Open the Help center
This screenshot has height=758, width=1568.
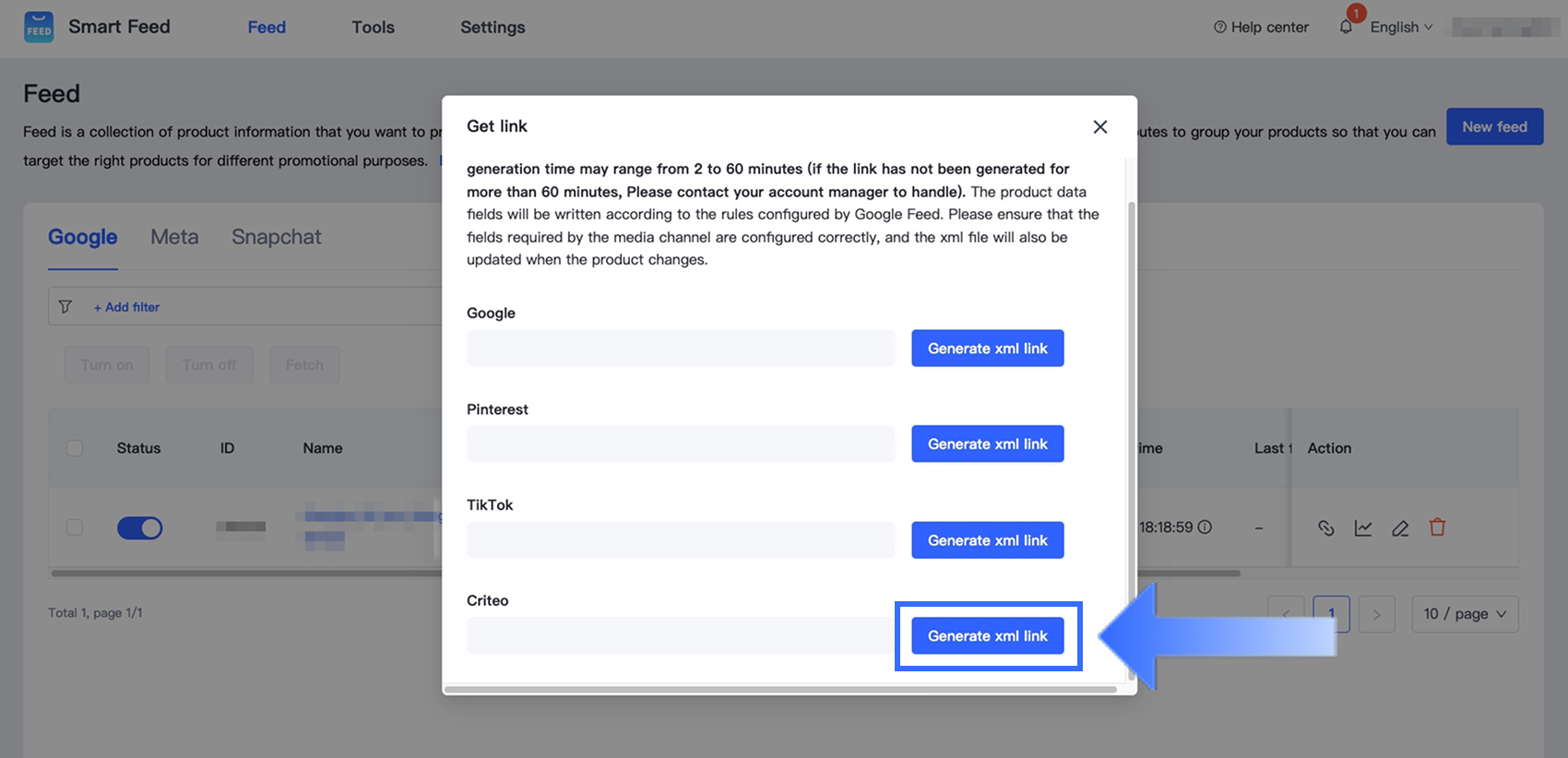tap(1261, 27)
